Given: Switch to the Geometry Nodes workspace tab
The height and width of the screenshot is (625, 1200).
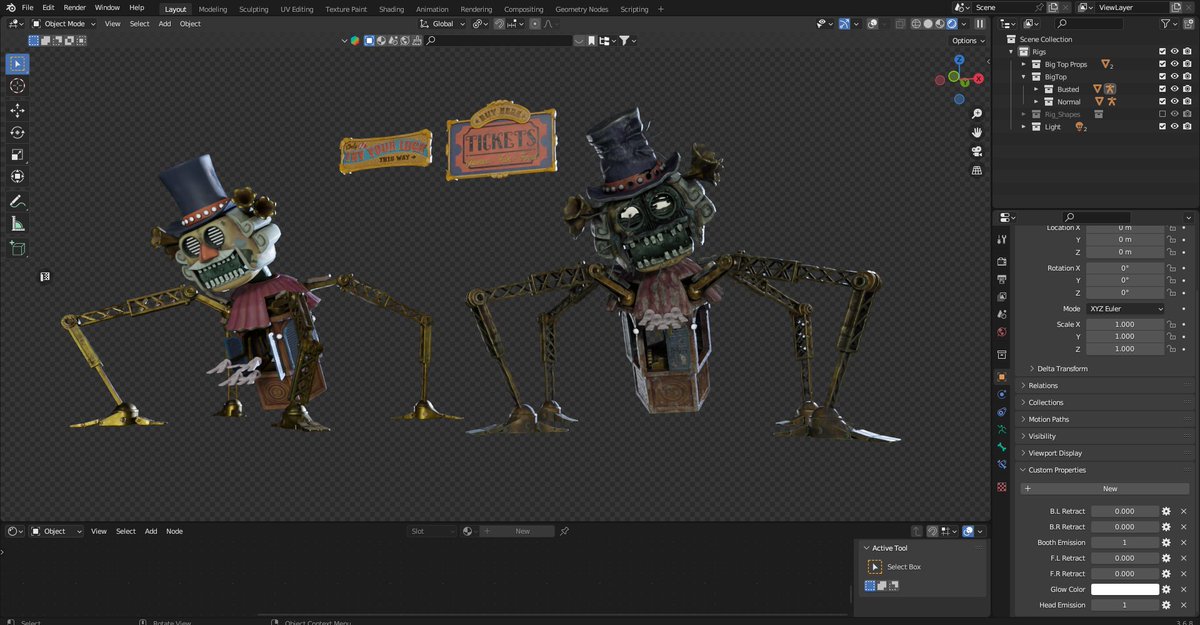Looking at the screenshot, I should pyautogui.click(x=581, y=9).
